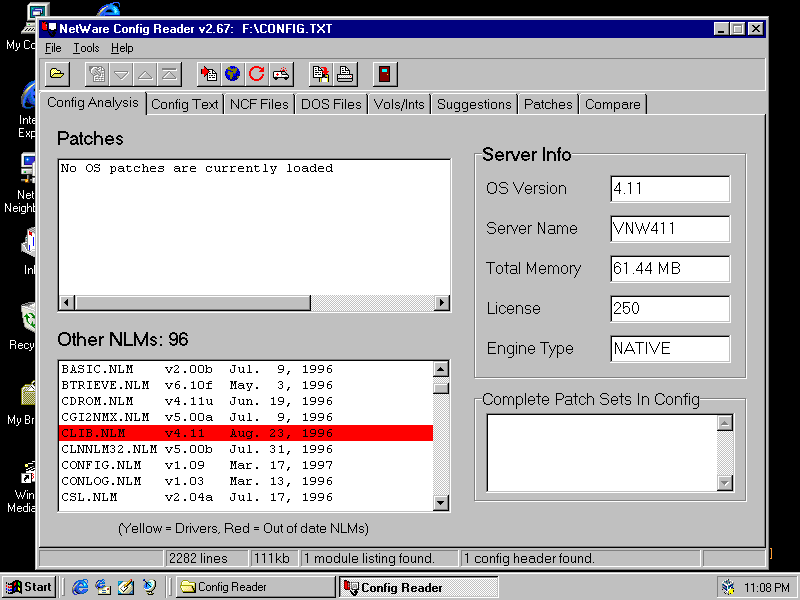Image resolution: width=800 pixels, height=600 pixels.
Task: Click the save report document icon
Action: [321, 74]
